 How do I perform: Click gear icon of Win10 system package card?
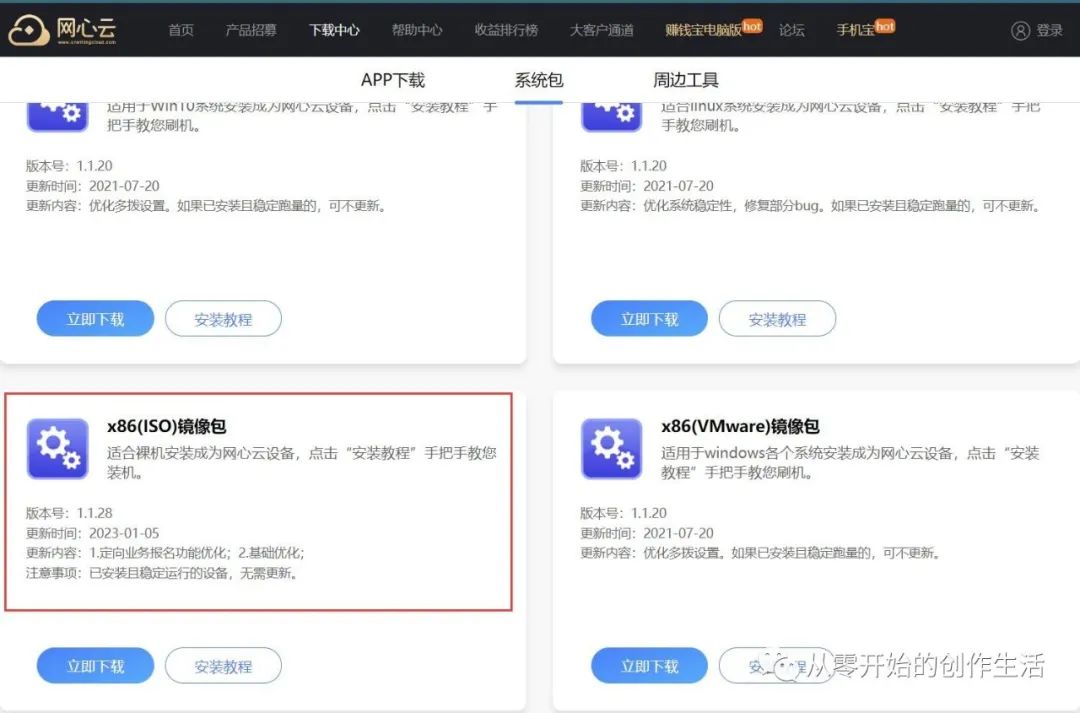click(x=58, y=116)
